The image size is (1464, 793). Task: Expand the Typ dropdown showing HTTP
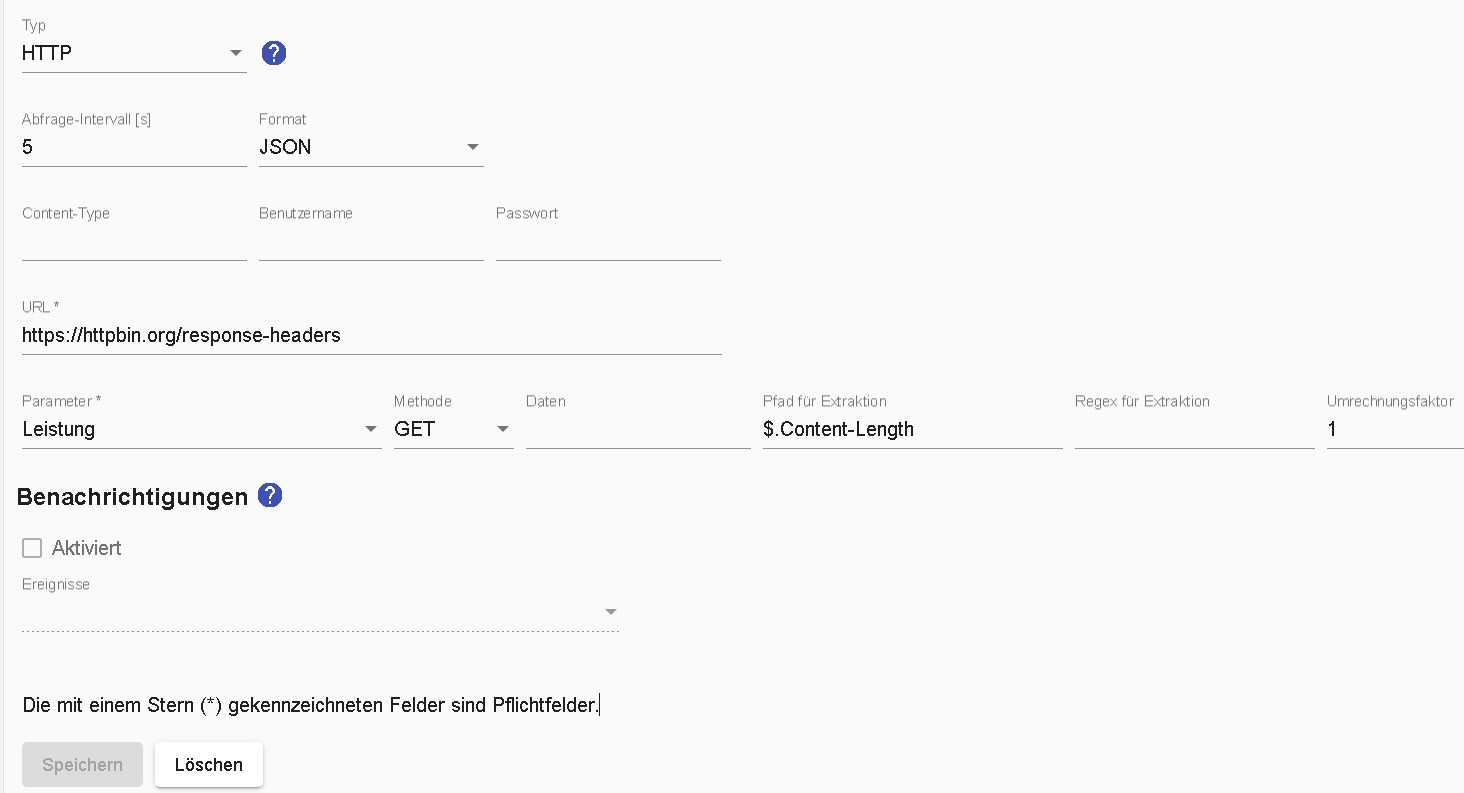click(x=134, y=53)
